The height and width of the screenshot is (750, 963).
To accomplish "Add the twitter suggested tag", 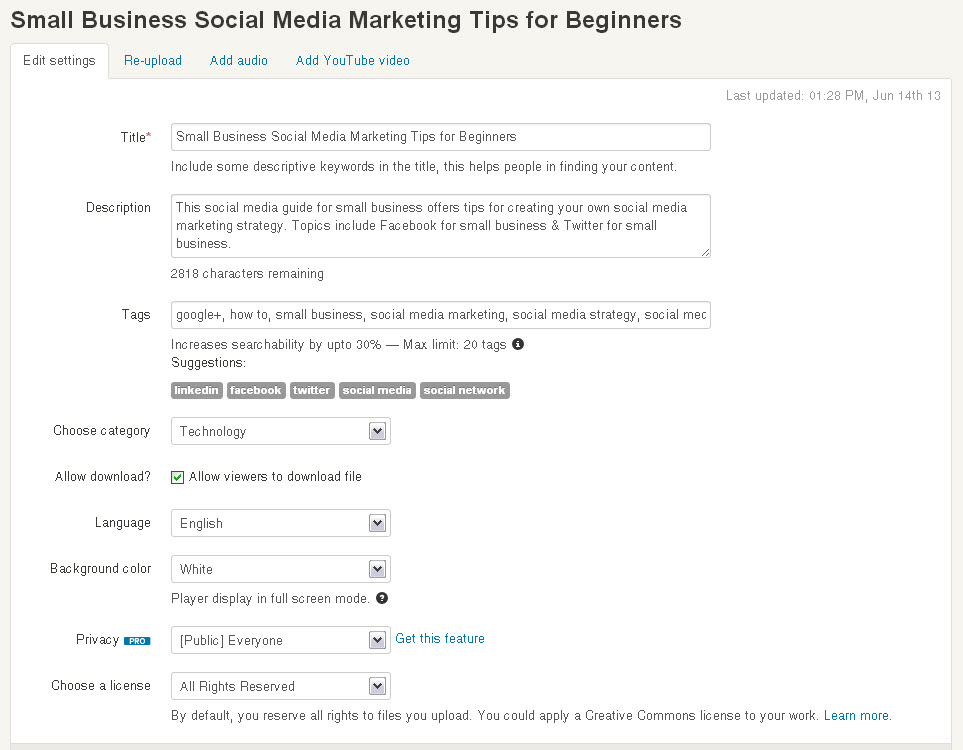I will (312, 391).
